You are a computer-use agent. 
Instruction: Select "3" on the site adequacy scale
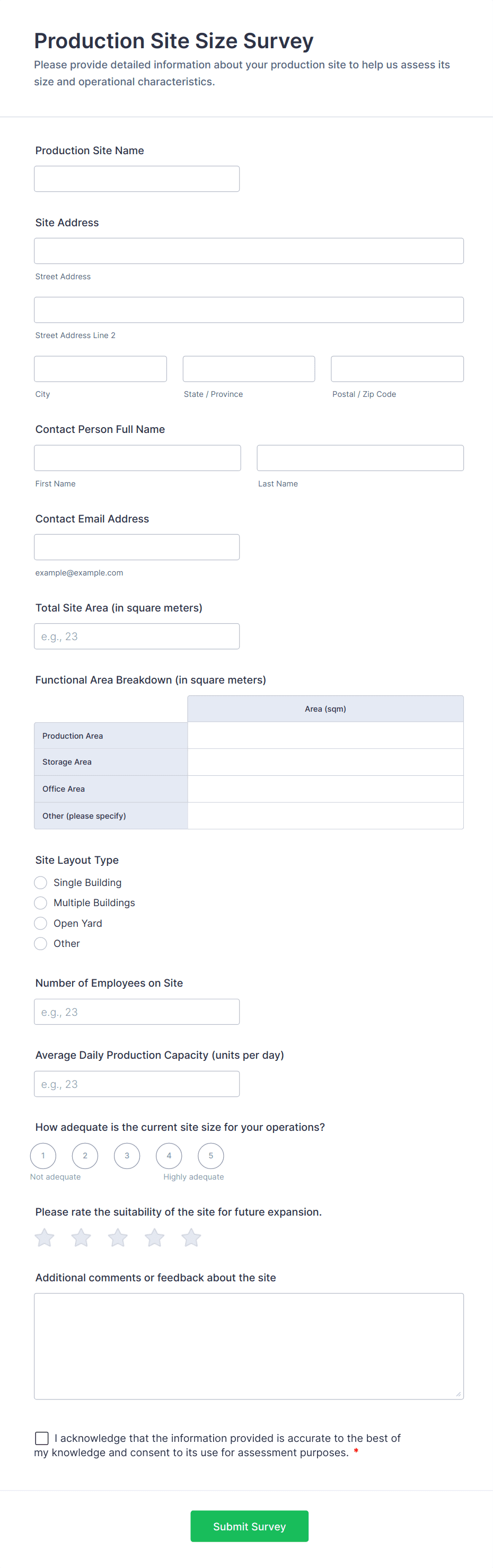[127, 1155]
